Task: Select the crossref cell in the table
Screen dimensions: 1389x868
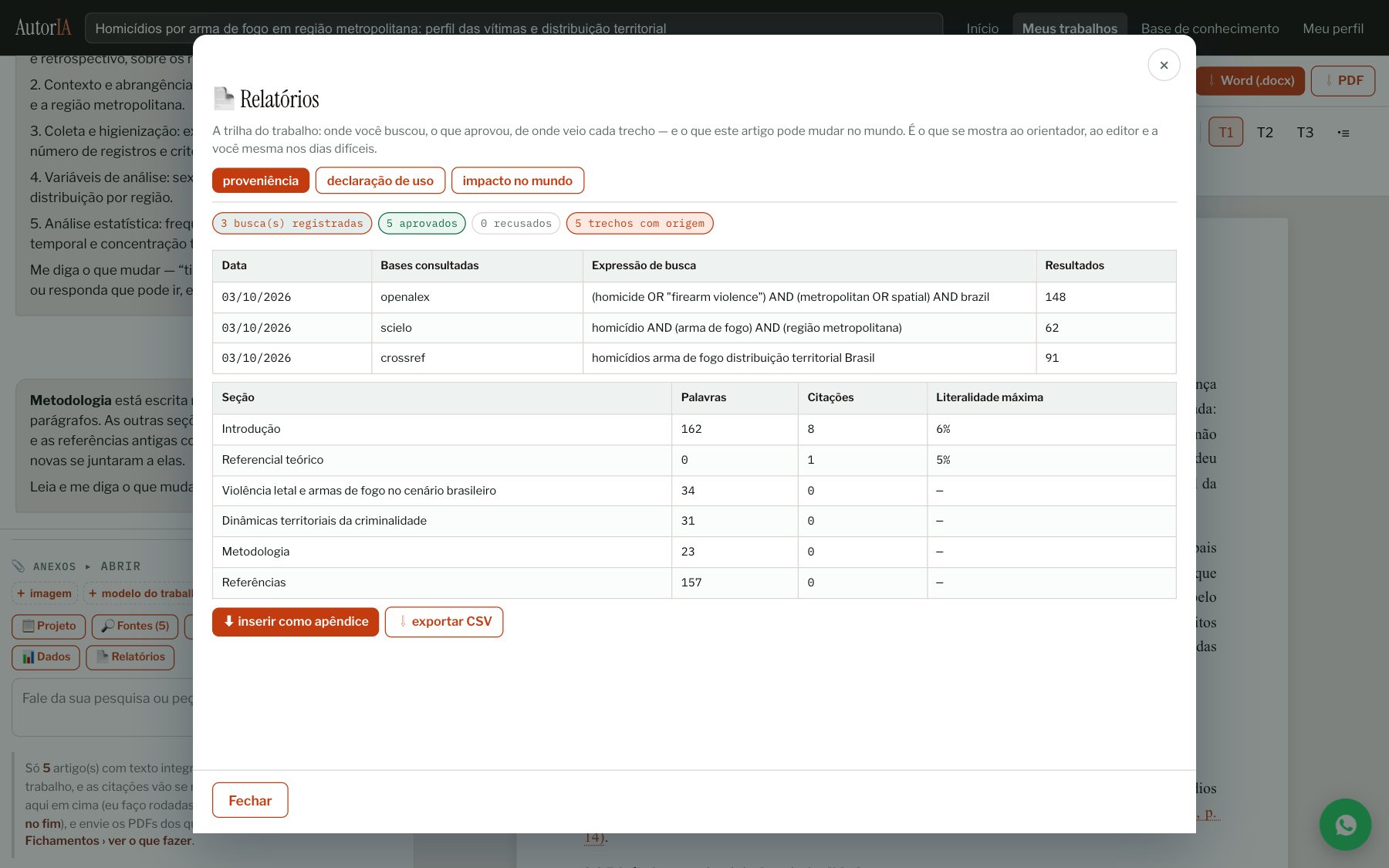Action: coord(477,358)
